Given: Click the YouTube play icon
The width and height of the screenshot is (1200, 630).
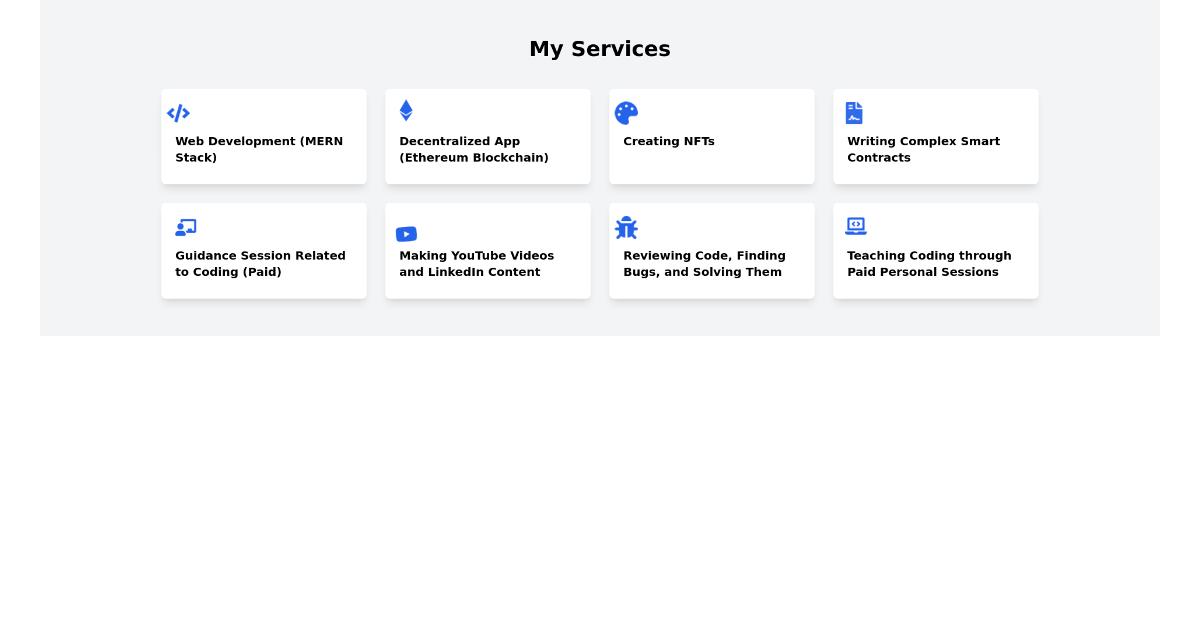Looking at the screenshot, I should coord(406,234).
